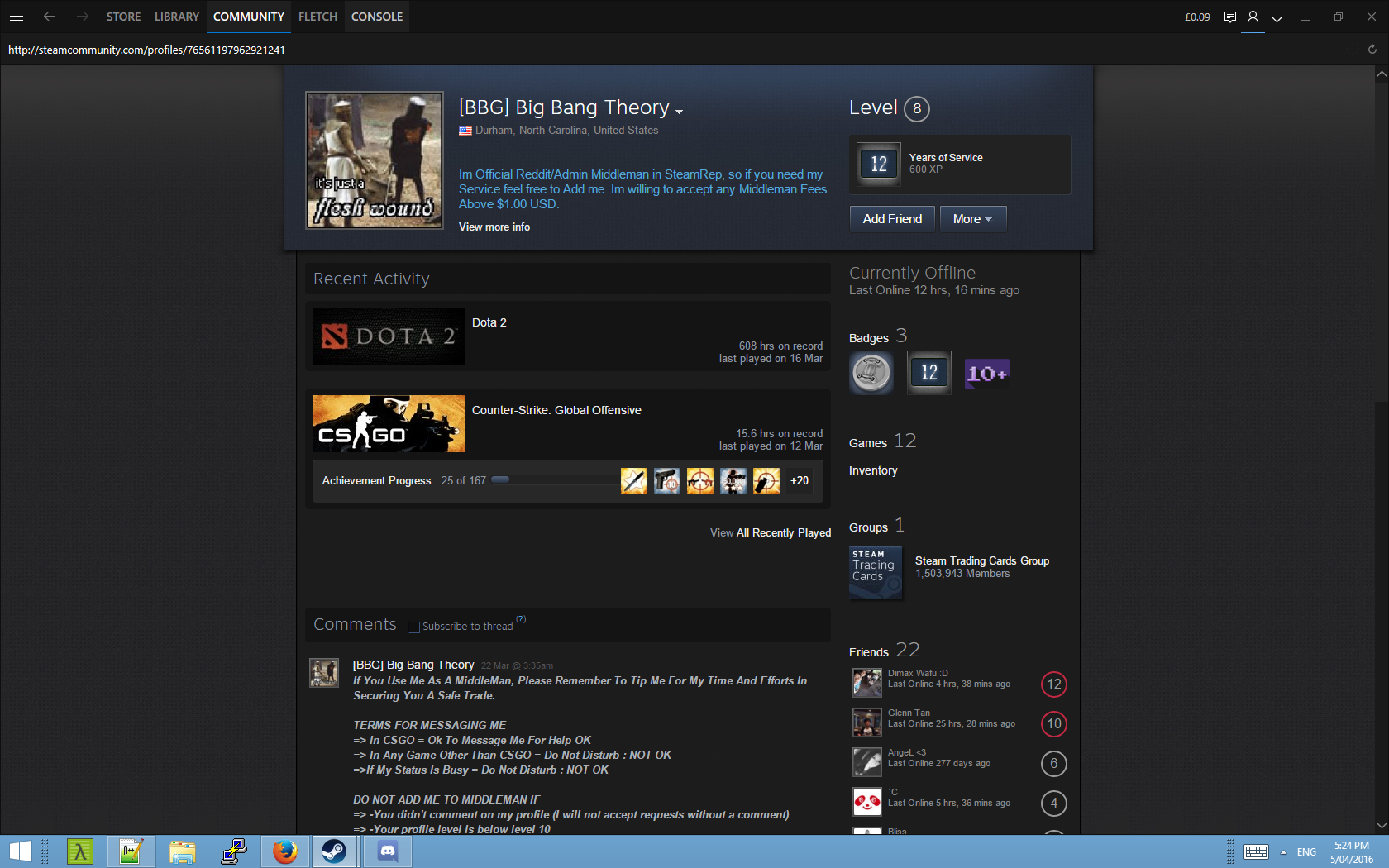Image resolution: width=1389 pixels, height=868 pixels.
Task: Click the achievement progress bar
Action: click(x=554, y=480)
